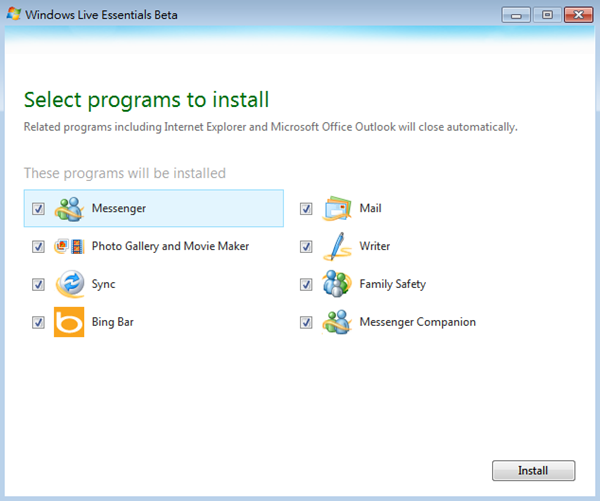Select the Messenger label text
Viewport: 600px width, 501px height.
119,209
